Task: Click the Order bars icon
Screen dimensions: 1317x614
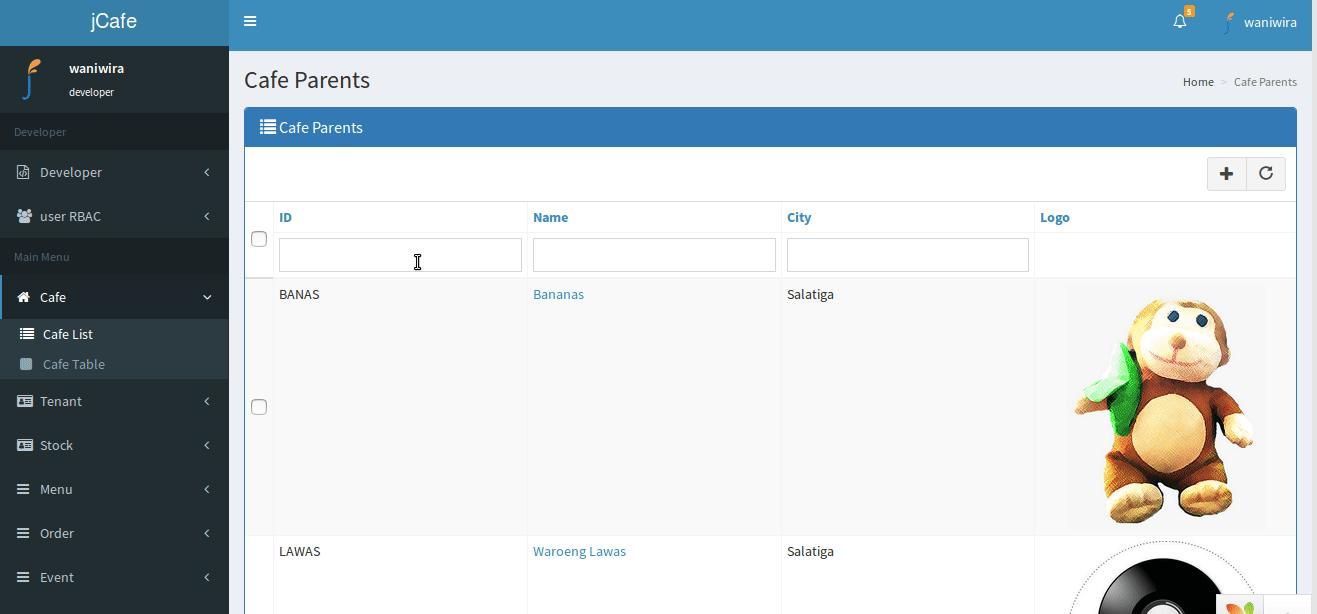Action: point(23,533)
